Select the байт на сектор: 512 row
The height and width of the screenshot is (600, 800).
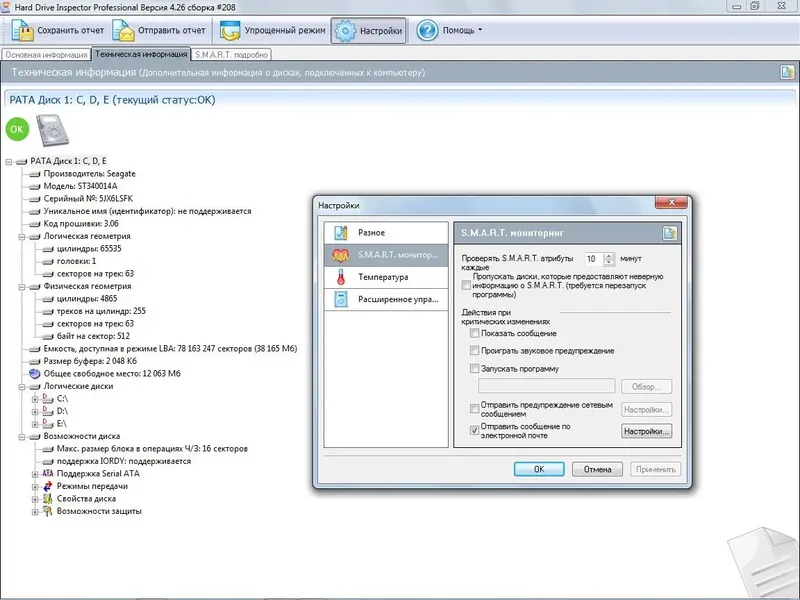coord(93,336)
